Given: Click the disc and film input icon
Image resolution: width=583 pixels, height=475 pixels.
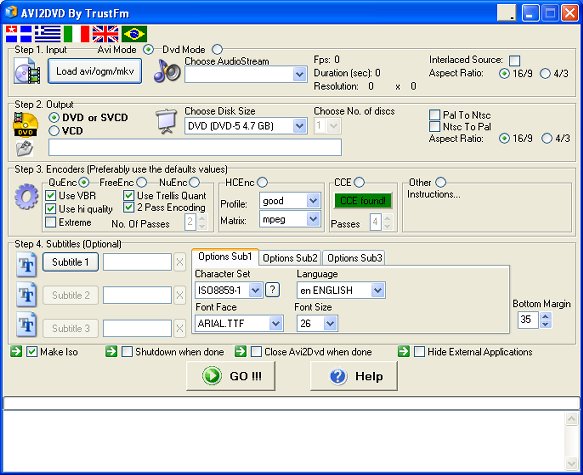Looking at the screenshot, I should click(x=27, y=72).
